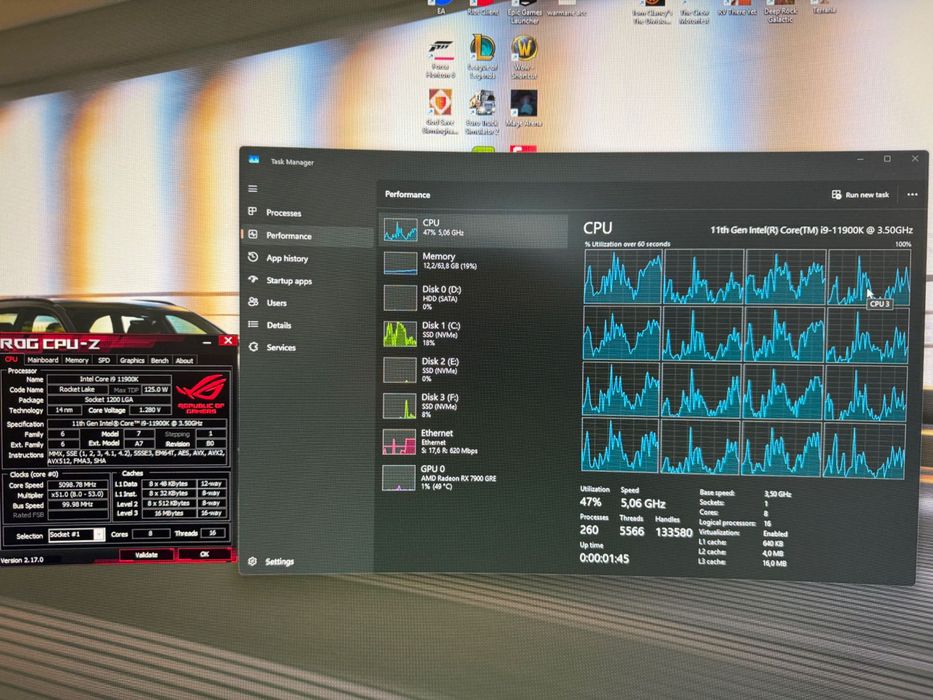Viewport: 933px width, 700px height.
Task: Switch to the Memory tab in CPU-Z
Action: click(77, 360)
